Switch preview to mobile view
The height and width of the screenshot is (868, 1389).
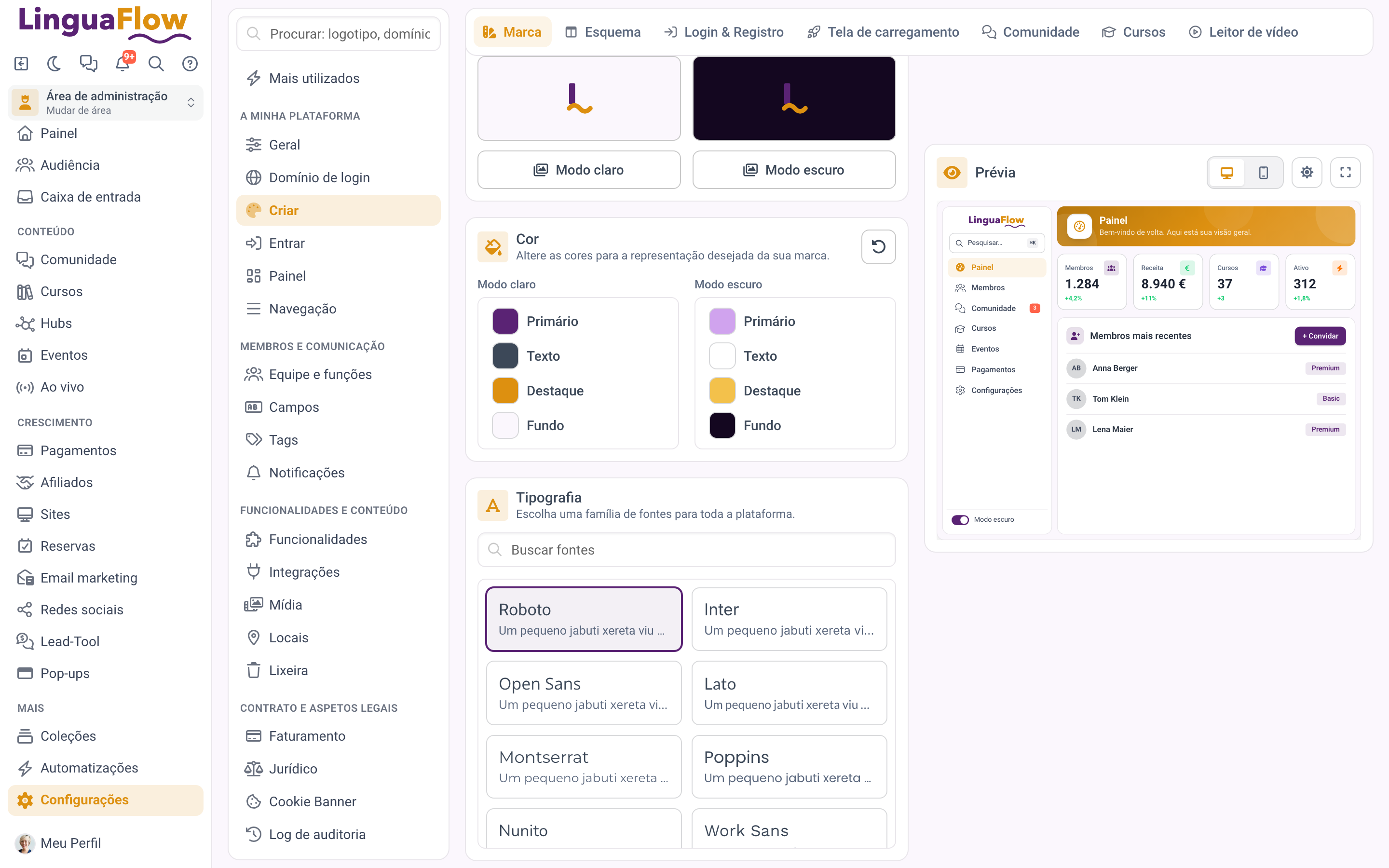coord(1263,173)
